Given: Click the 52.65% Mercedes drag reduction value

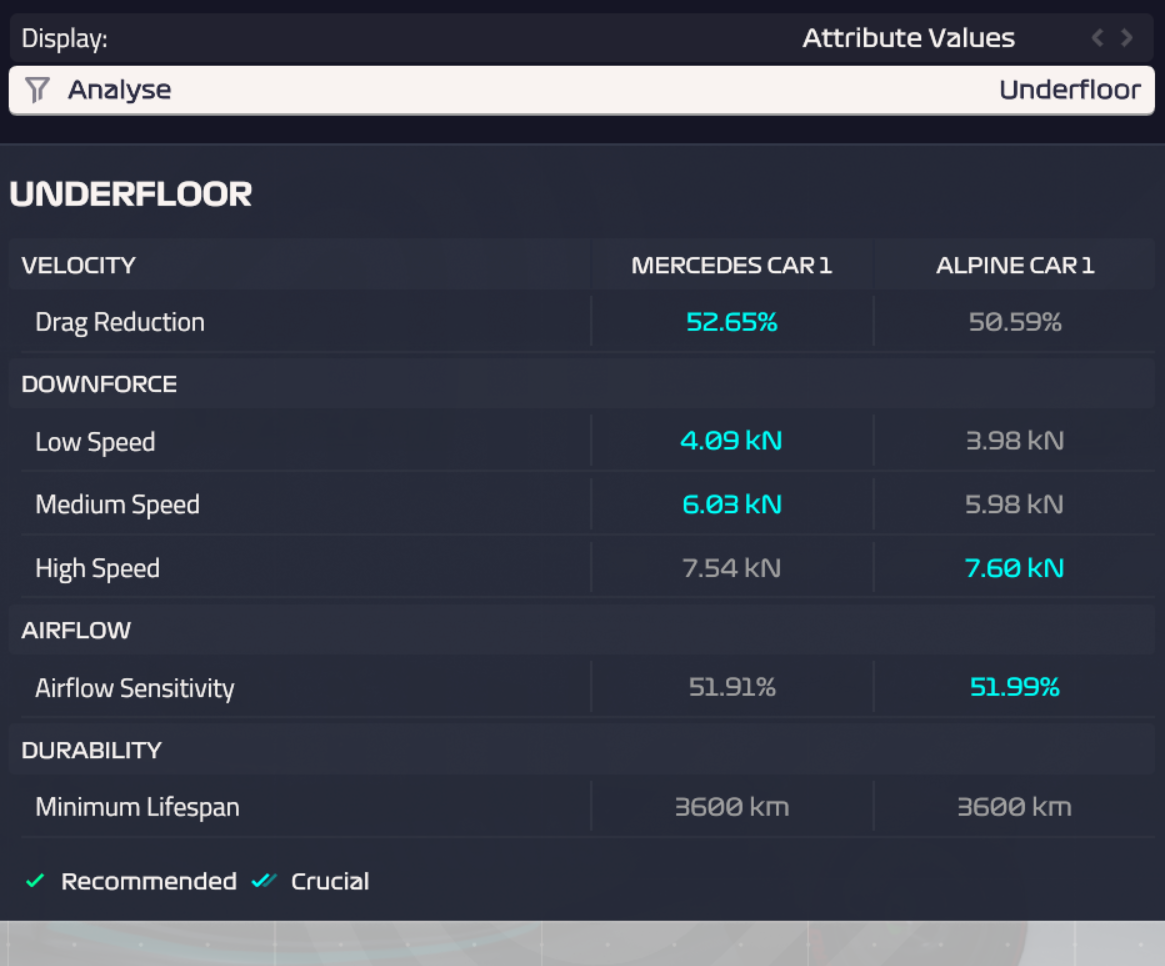Looking at the screenshot, I should click(x=732, y=322).
